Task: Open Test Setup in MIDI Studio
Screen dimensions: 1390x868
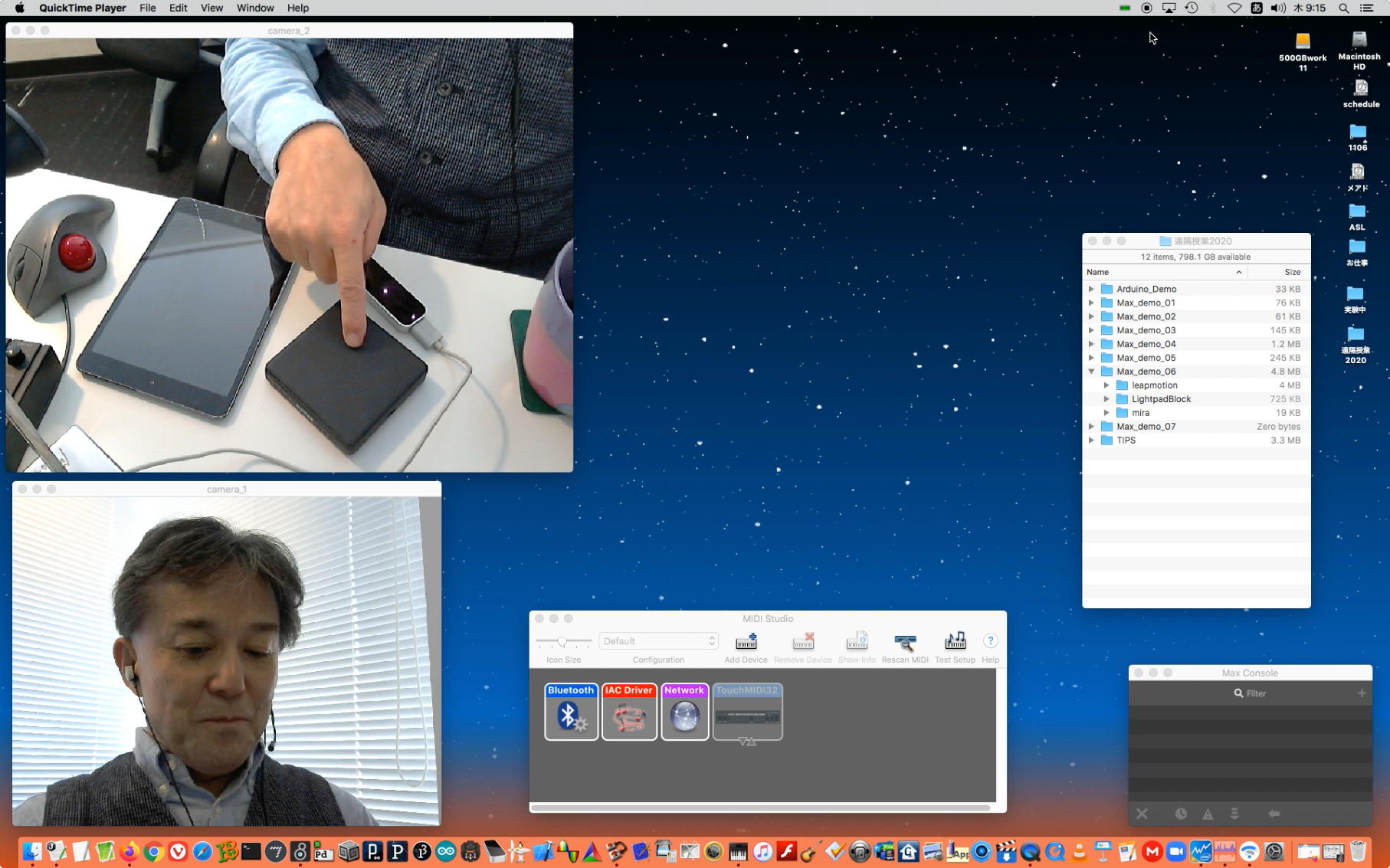Action: pos(955,647)
